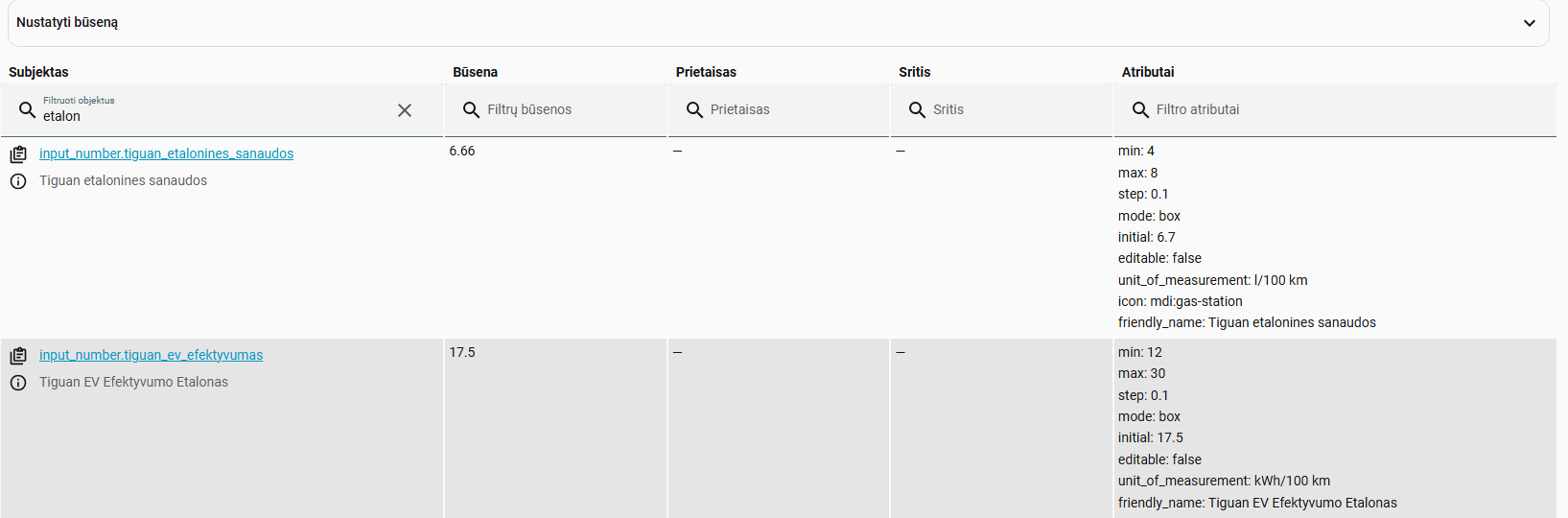Focus the Filtrų būsenos filter field
The image size is (1568, 518).
coord(556,109)
